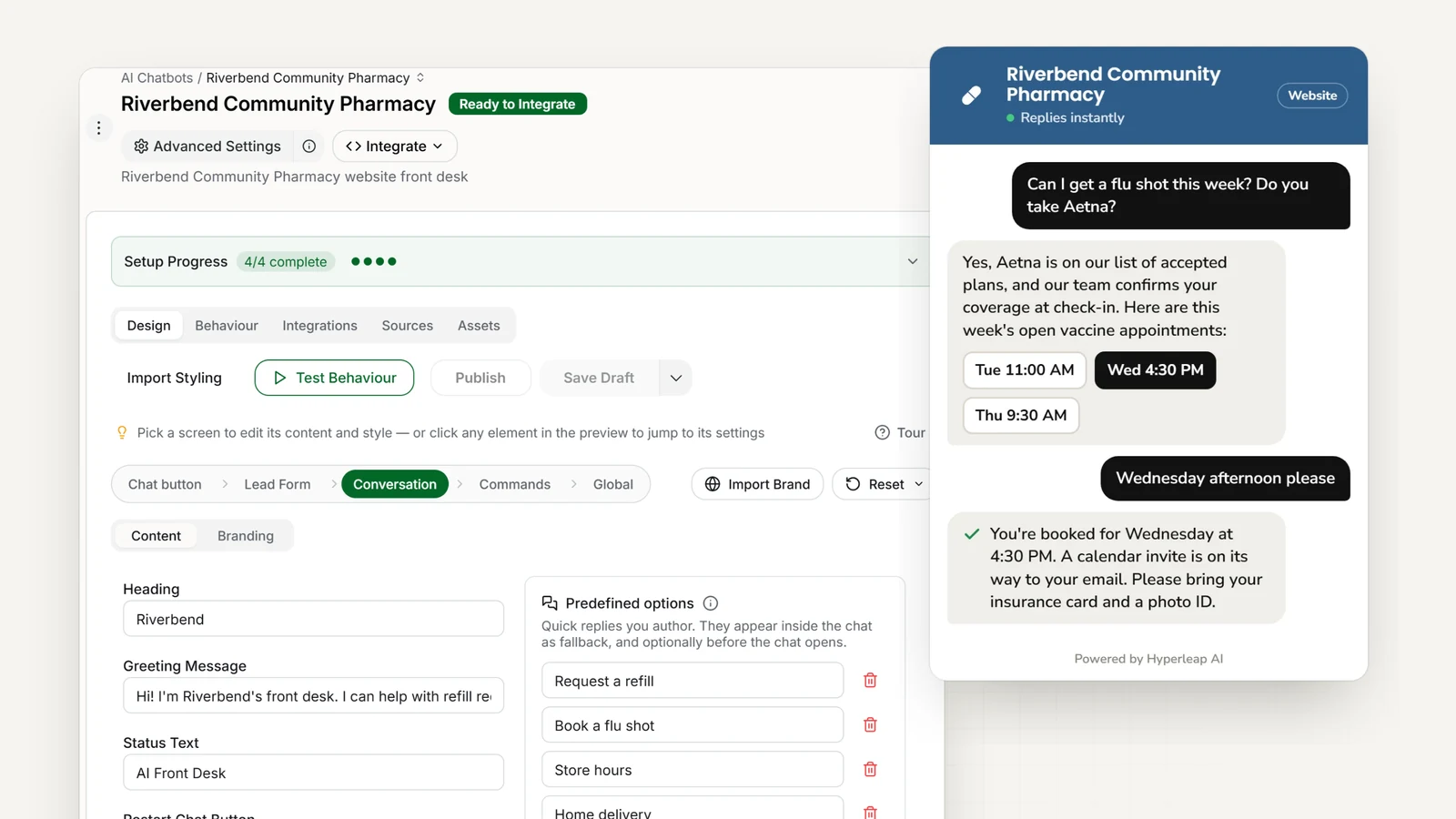Open the breadcrumb chatbot switcher arrows
Image resolution: width=1456 pixels, height=819 pixels.
click(x=420, y=78)
